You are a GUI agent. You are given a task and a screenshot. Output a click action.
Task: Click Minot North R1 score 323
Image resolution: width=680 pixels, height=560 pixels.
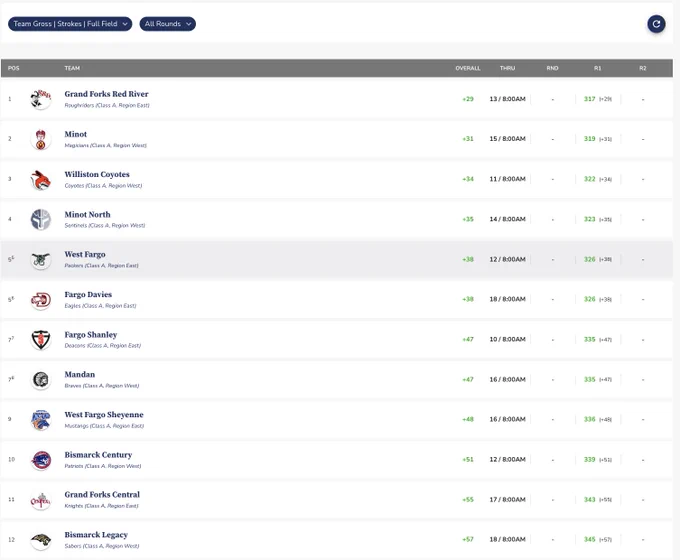[x=589, y=219]
